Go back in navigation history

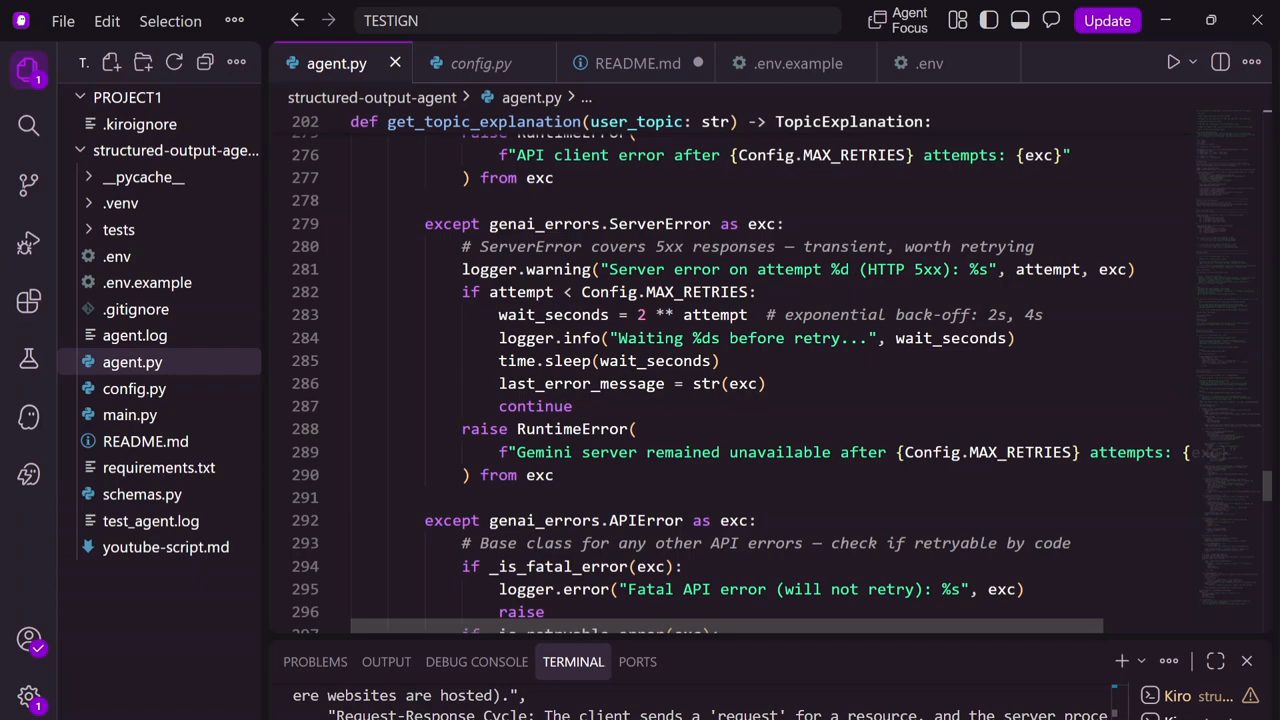tap(297, 20)
